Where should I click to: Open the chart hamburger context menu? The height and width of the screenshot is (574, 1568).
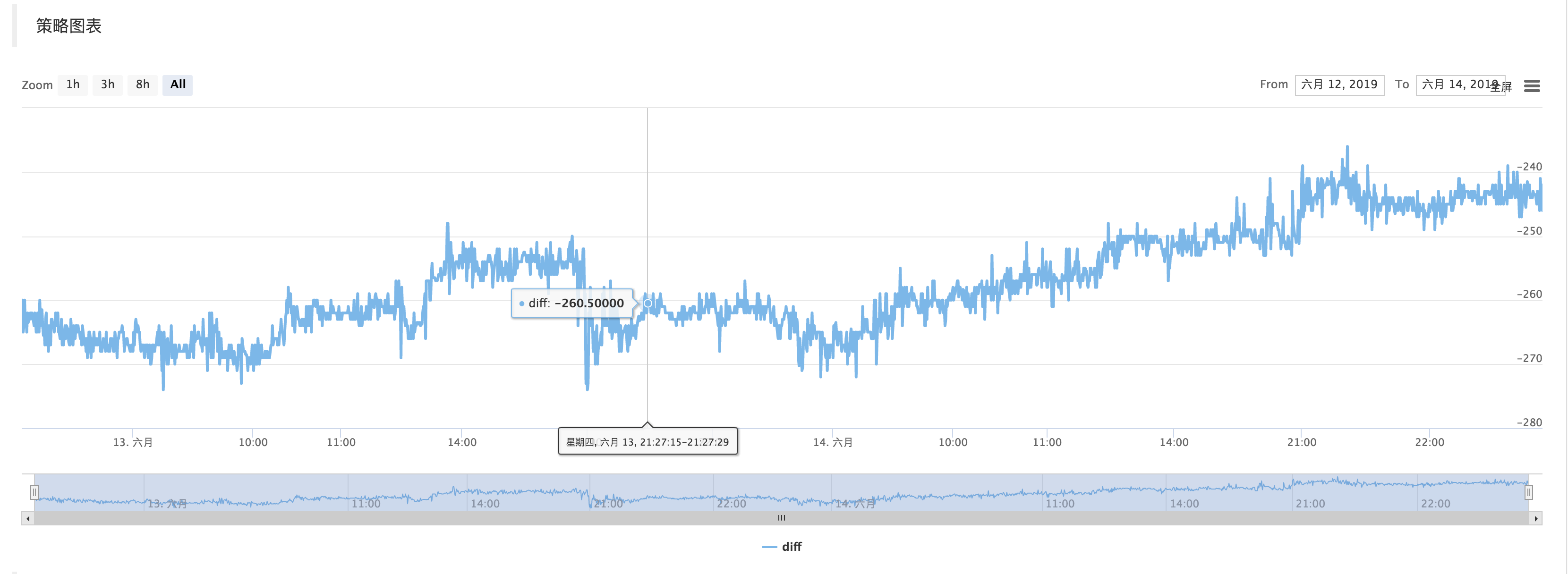pos(1532,86)
